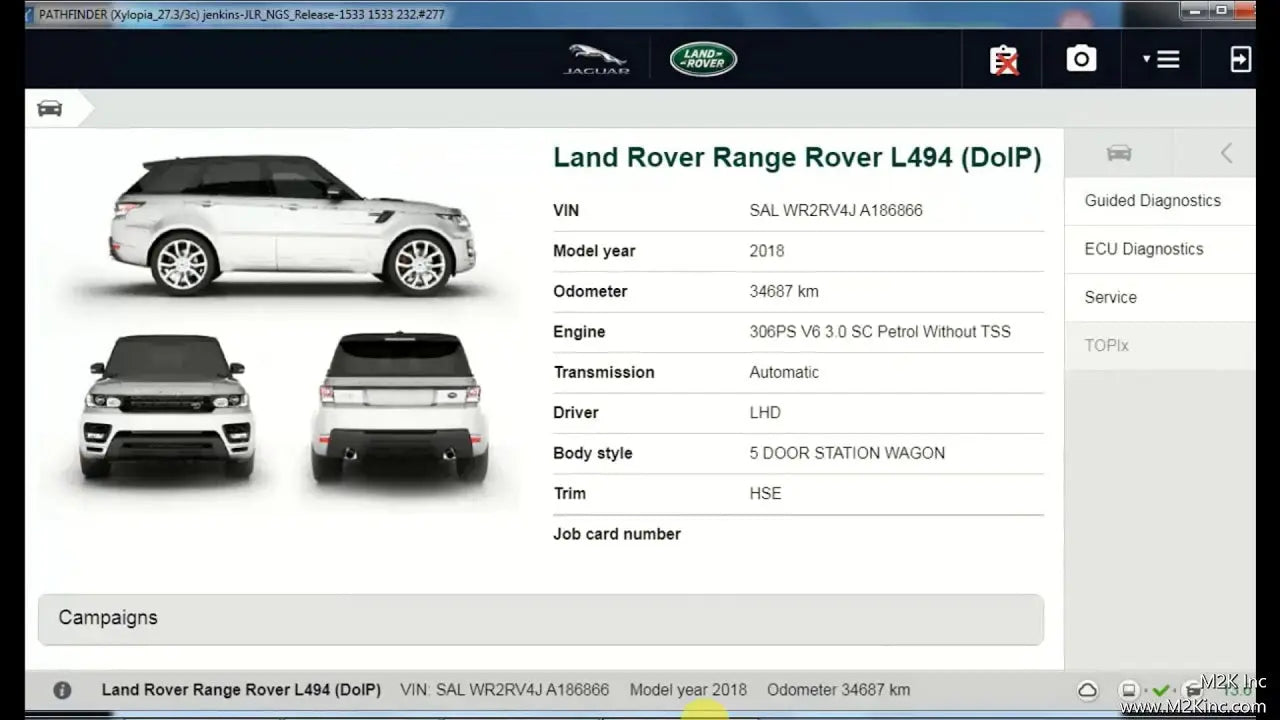Image resolution: width=1280 pixels, height=720 pixels.
Task: Exit the session using the logout icon
Action: pos(1240,59)
